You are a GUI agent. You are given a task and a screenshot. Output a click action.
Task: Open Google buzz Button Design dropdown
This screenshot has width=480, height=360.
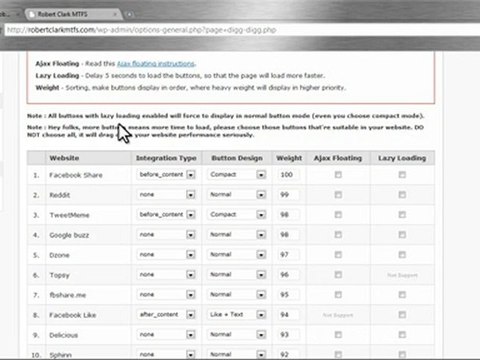pyautogui.click(x=237, y=235)
